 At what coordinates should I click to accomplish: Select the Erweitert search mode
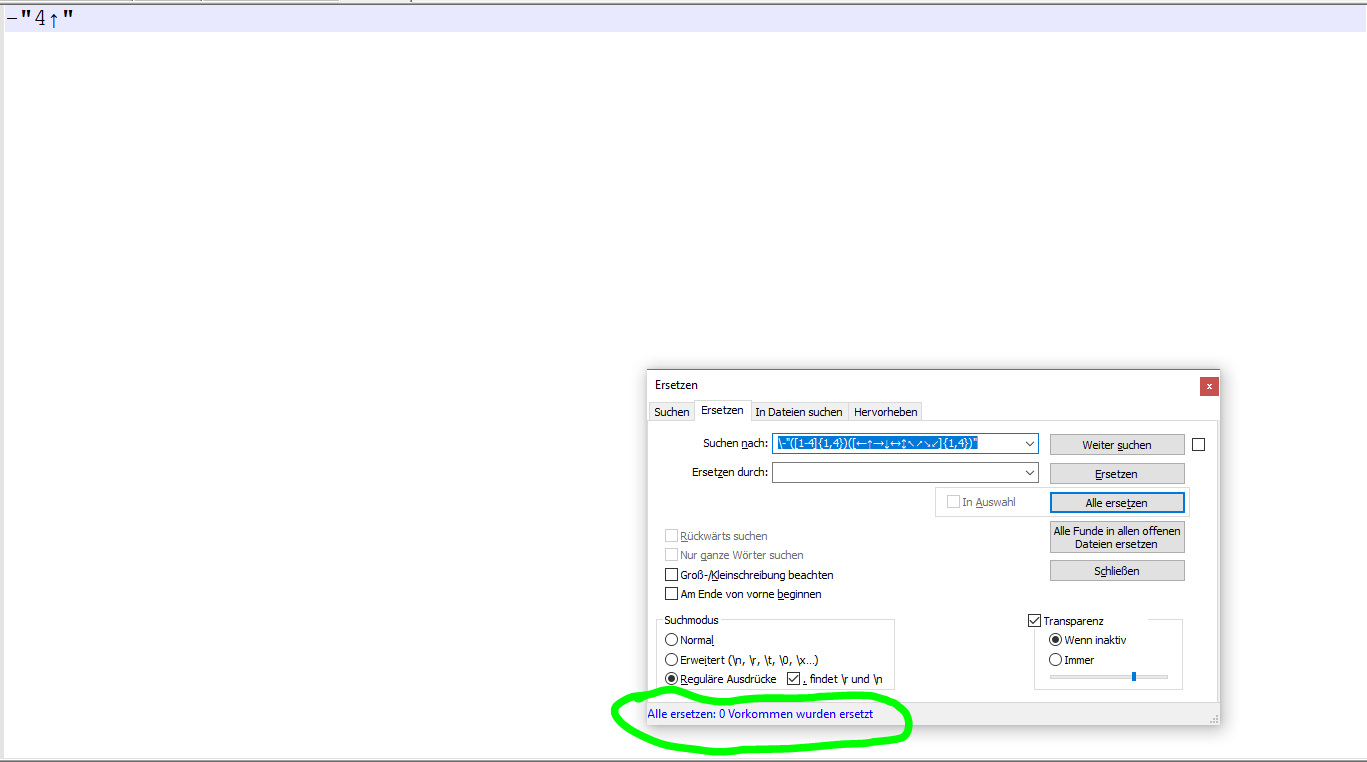click(x=671, y=659)
